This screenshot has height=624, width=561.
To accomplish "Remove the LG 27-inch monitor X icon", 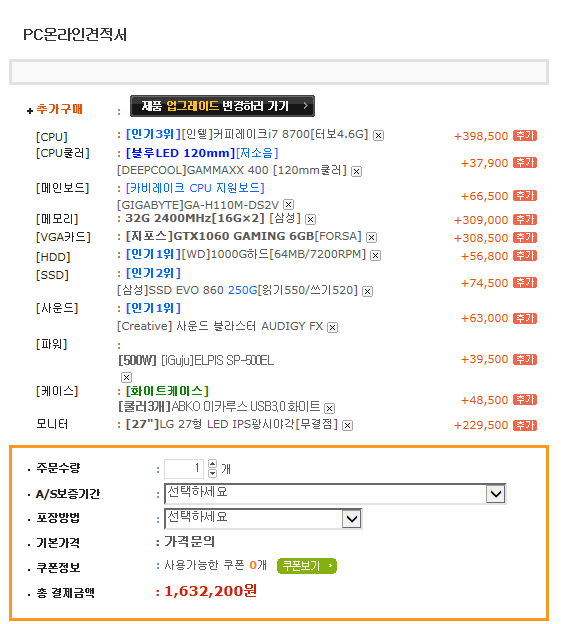I will 347,425.
